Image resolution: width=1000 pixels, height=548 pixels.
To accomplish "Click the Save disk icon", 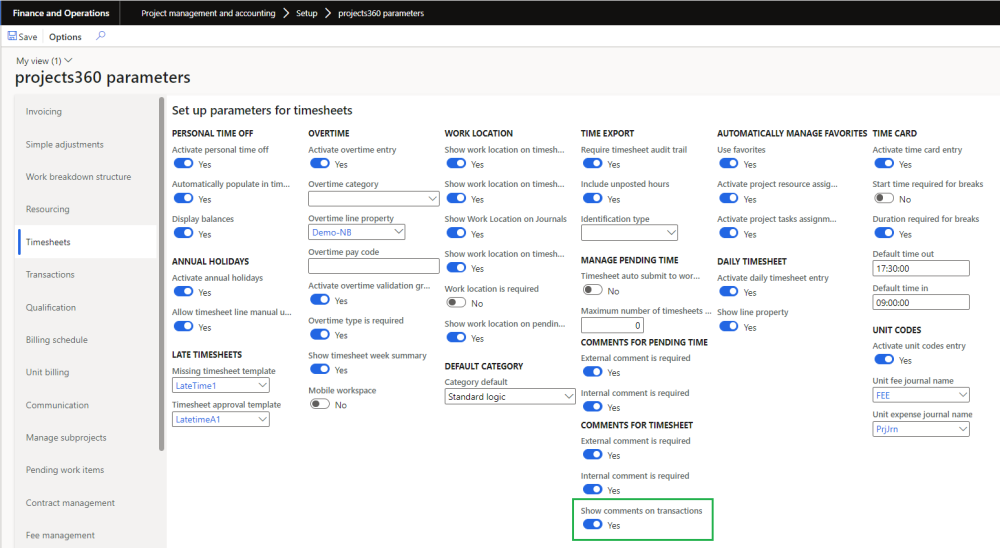I will (x=12, y=37).
